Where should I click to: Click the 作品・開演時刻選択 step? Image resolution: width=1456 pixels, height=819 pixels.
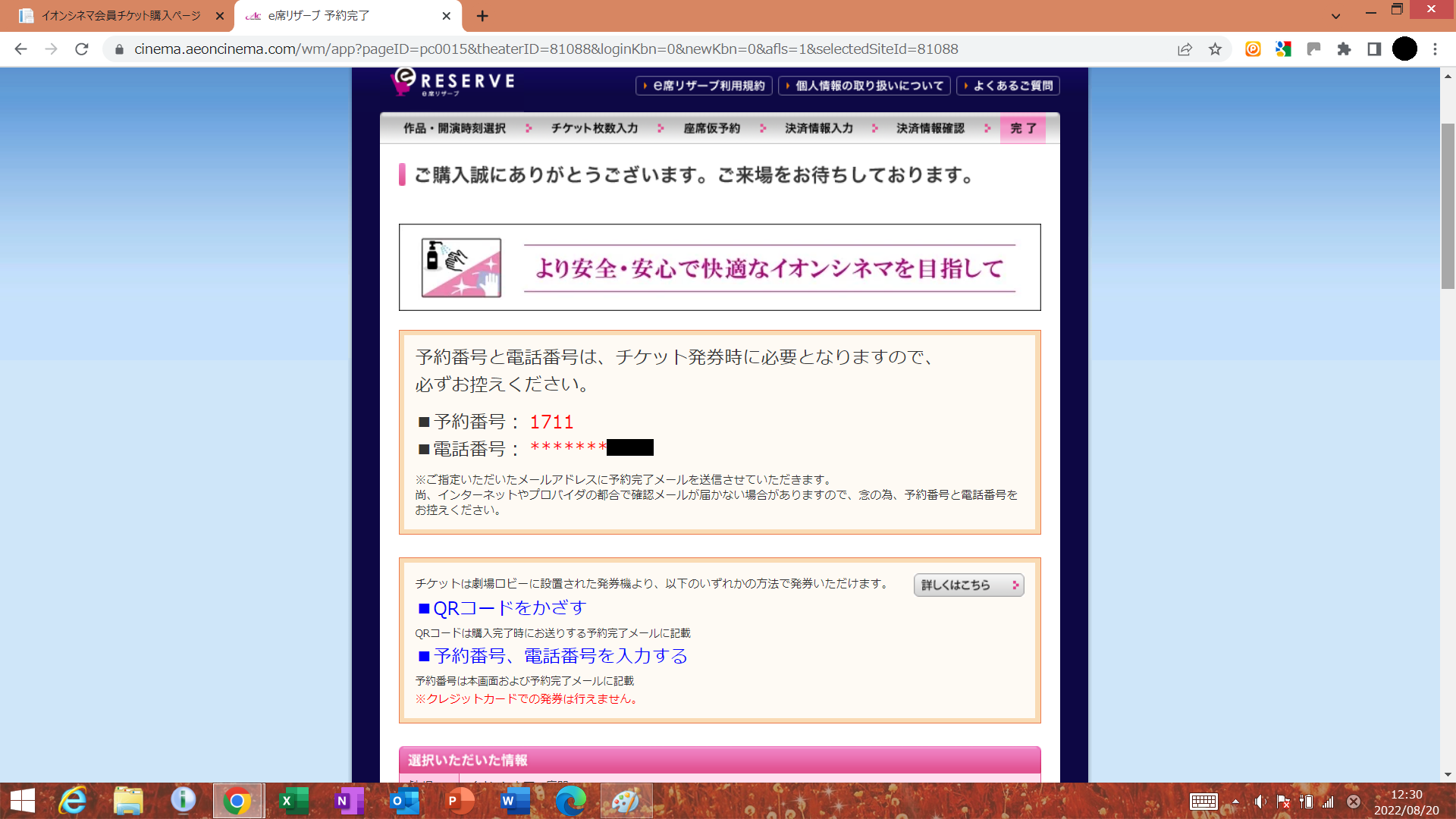[x=454, y=128]
